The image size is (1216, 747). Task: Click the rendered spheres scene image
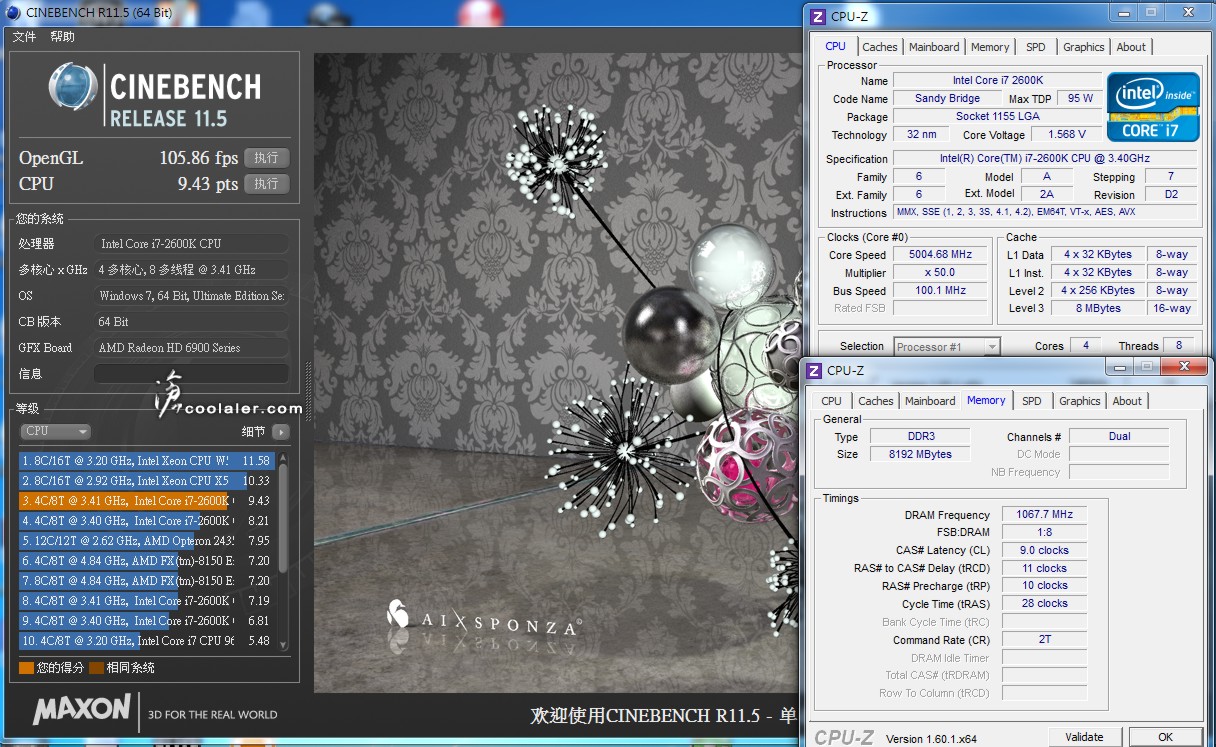click(x=558, y=372)
